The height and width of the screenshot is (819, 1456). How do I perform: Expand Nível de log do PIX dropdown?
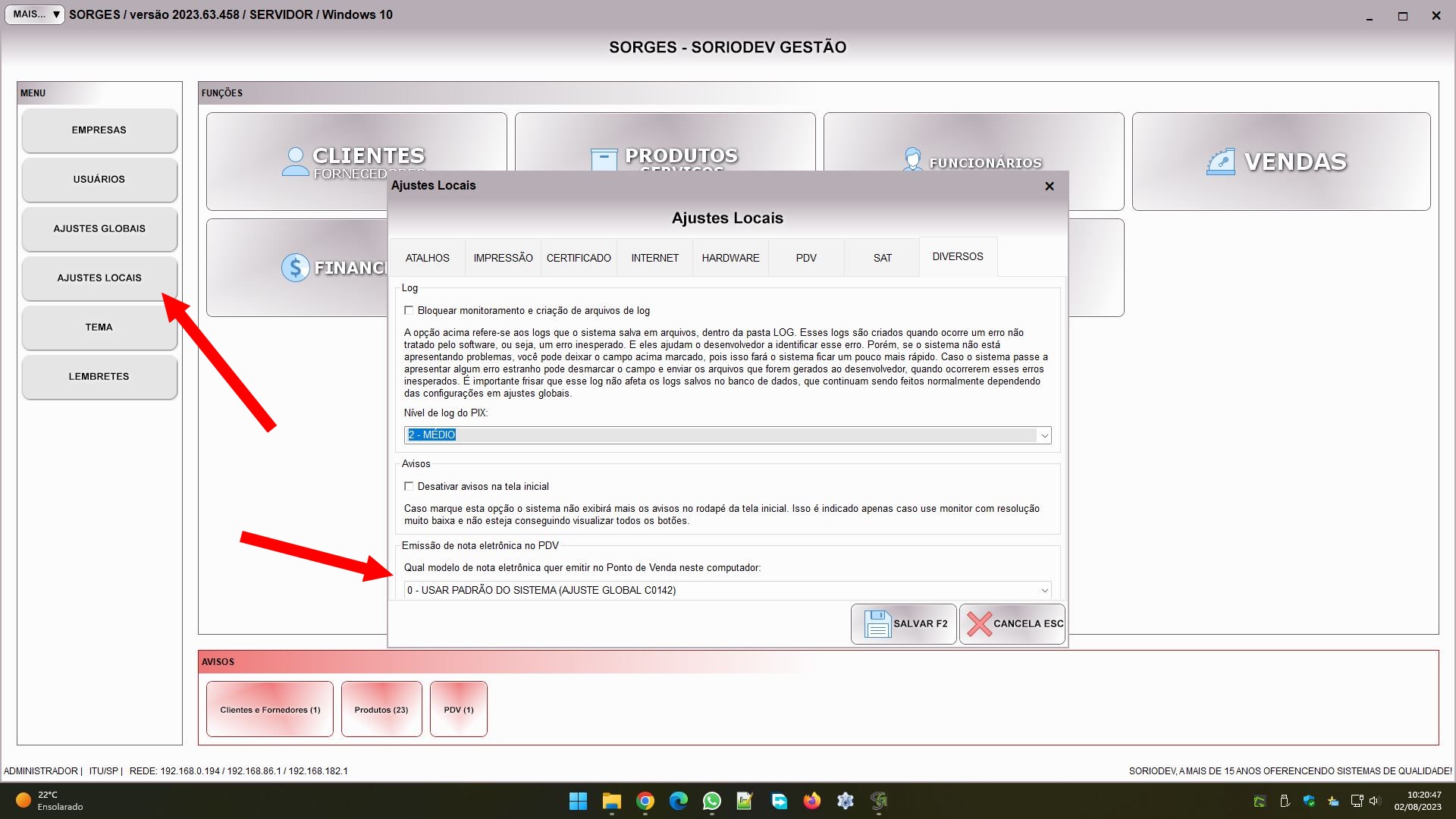(1043, 435)
